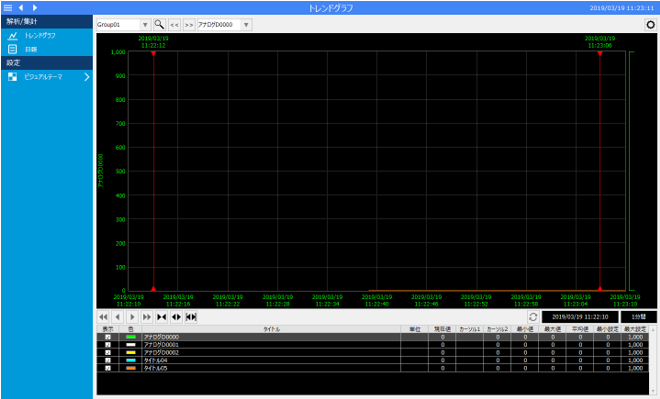
Task: Click the previous pen << button
Action: coord(174,25)
